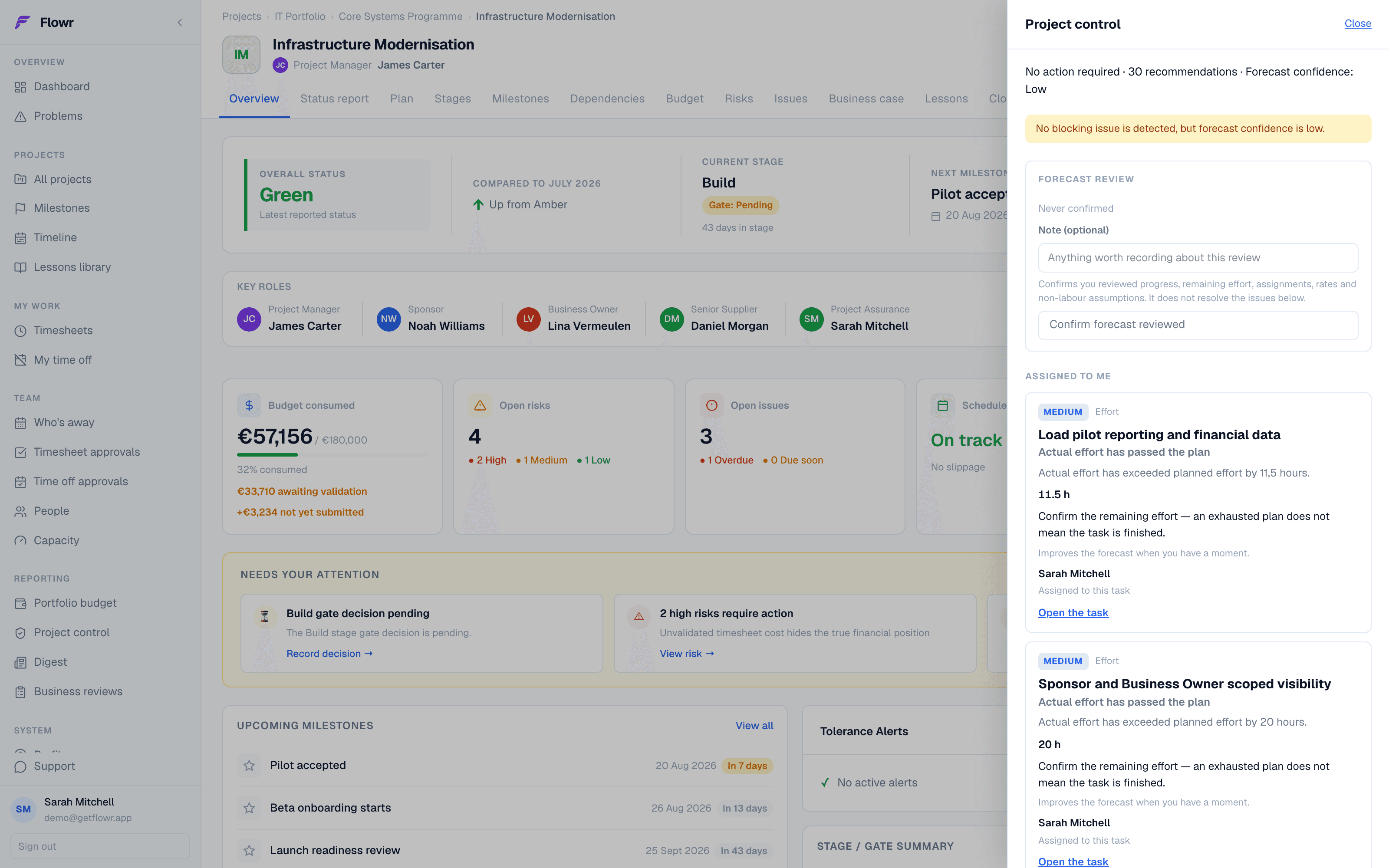Collapse the sidebar with the chevron
Screen dimensions: 1389x868
180,23
